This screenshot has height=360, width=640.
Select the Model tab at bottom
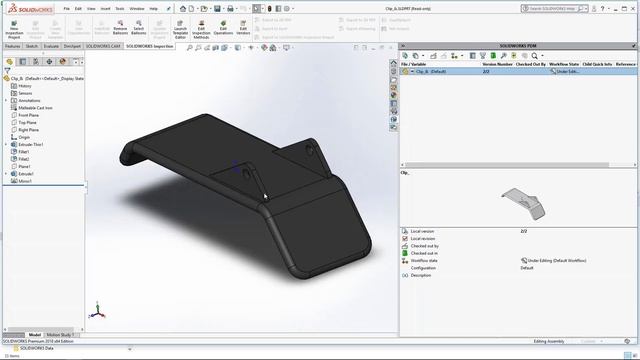point(35,335)
